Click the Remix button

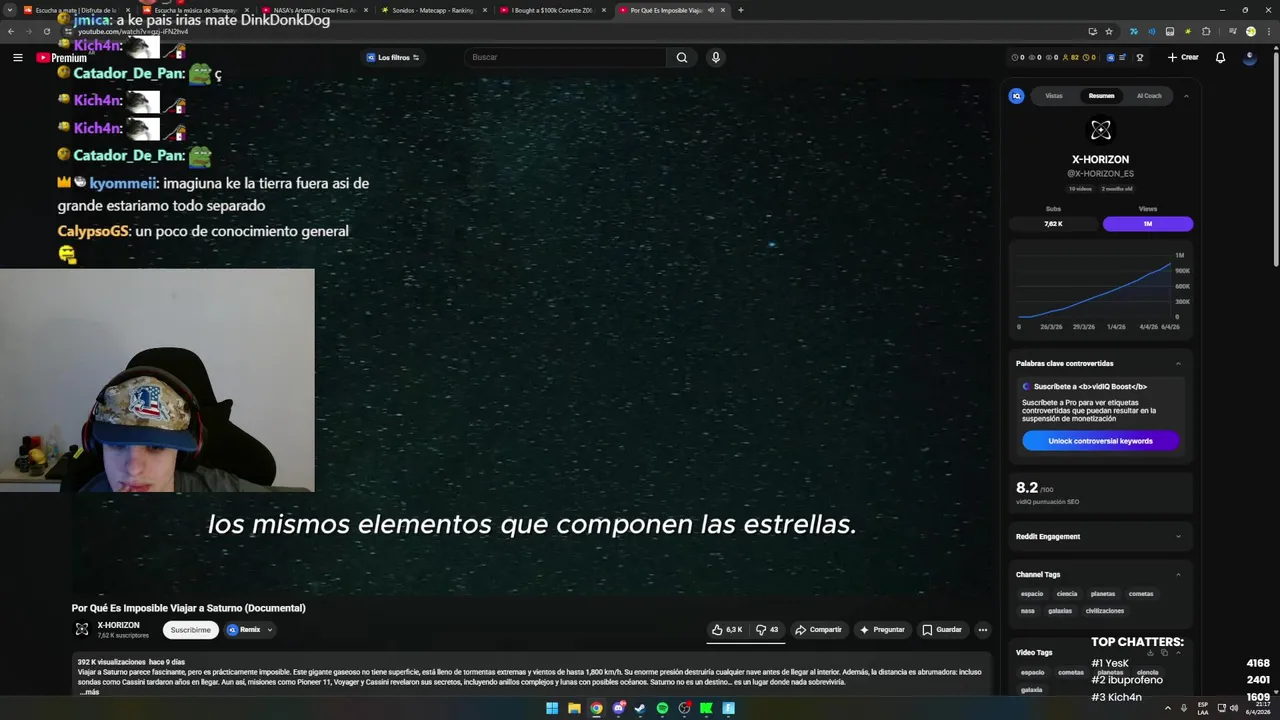tap(244, 630)
